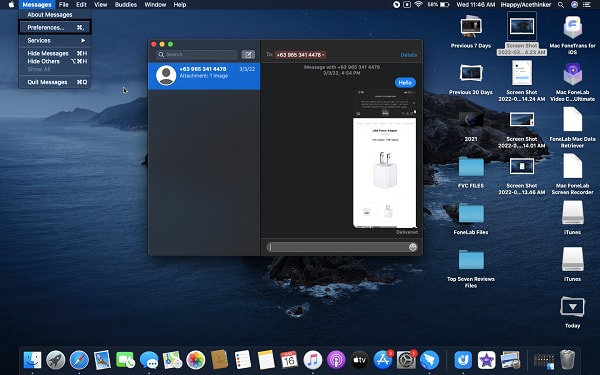This screenshot has height=375, width=600.
Task: Click the compose new message icon
Action: [x=248, y=55]
